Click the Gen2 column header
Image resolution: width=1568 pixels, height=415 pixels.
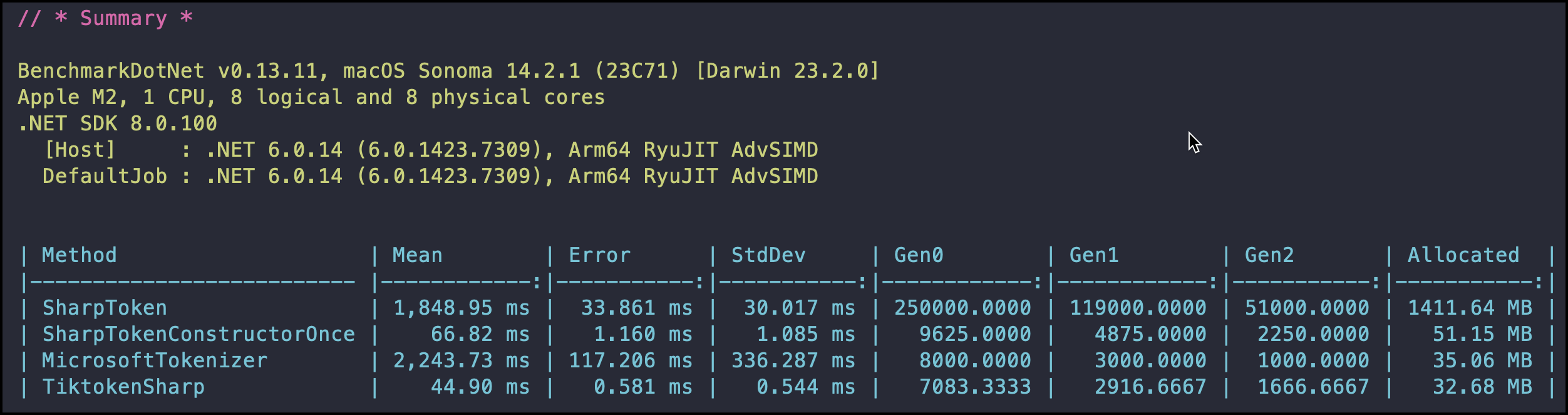click(1269, 256)
